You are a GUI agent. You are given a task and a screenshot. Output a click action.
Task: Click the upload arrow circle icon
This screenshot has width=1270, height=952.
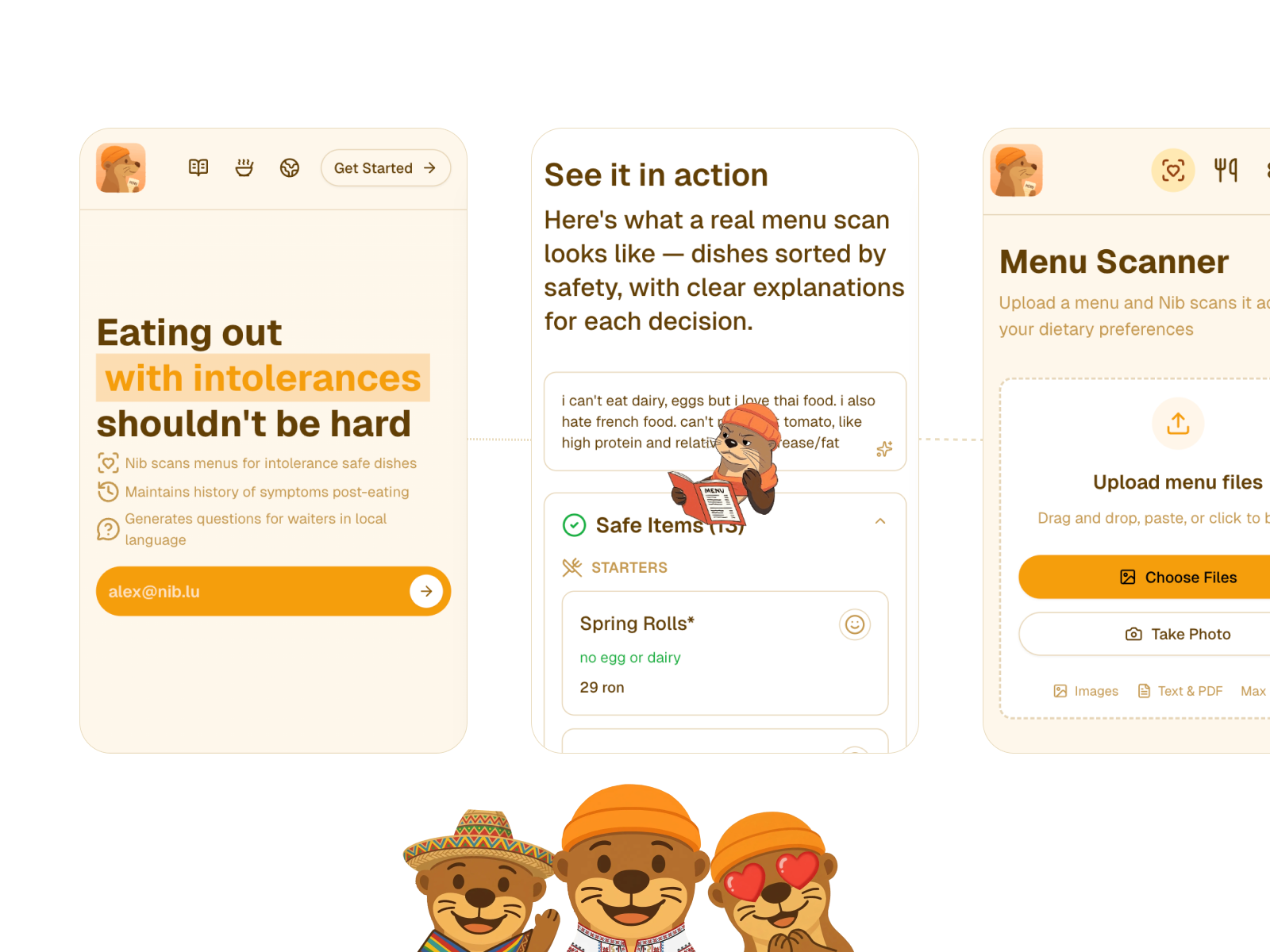pyautogui.click(x=1178, y=424)
